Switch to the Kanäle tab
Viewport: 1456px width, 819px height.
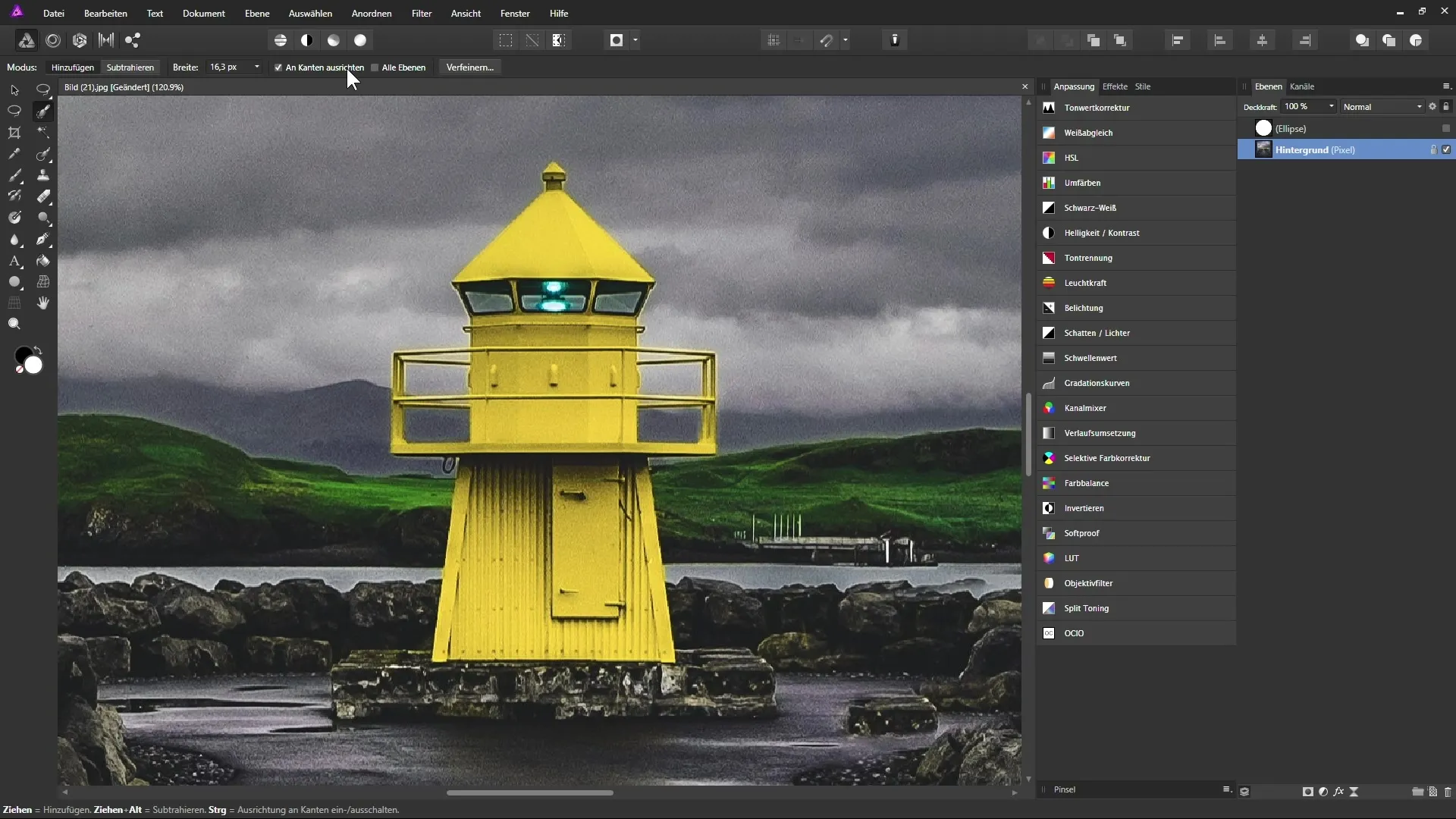click(x=1302, y=86)
